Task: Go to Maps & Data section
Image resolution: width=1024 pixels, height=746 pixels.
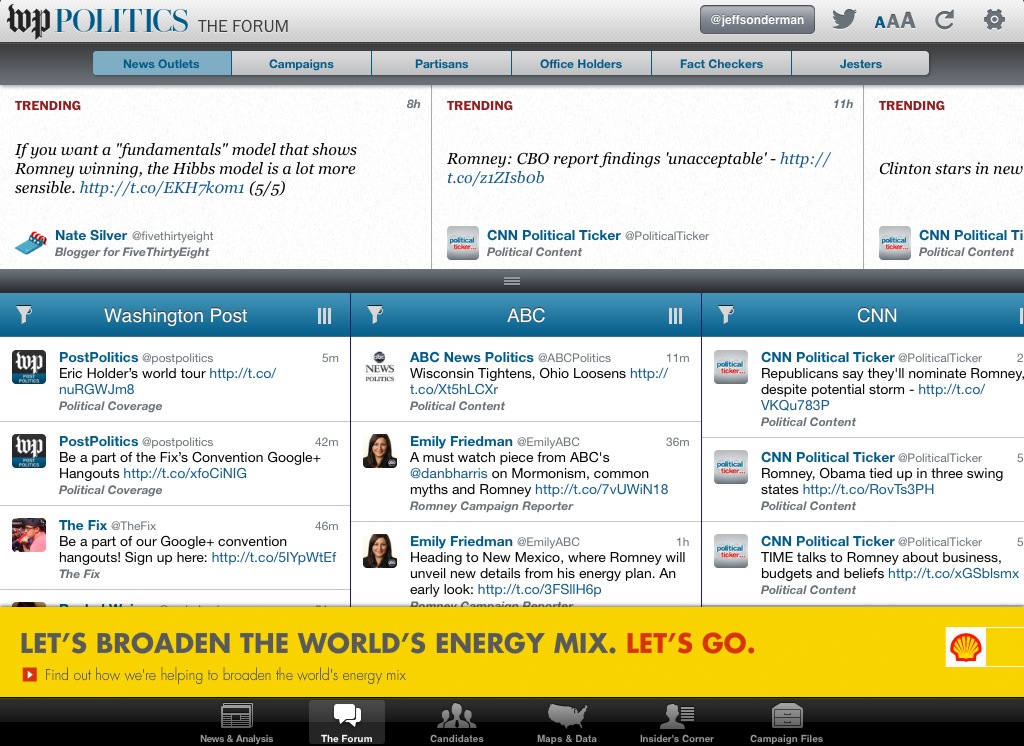Action: click(567, 722)
